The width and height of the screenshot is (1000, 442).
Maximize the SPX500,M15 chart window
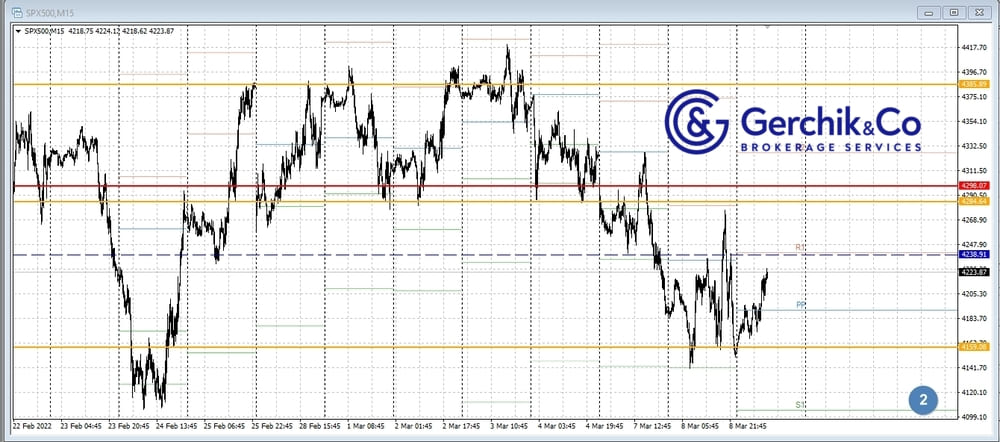[953, 11]
